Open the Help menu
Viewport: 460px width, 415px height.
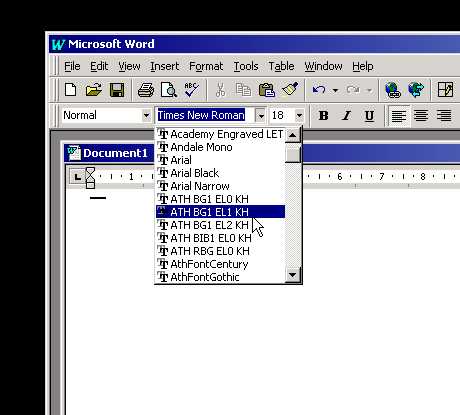363,66
